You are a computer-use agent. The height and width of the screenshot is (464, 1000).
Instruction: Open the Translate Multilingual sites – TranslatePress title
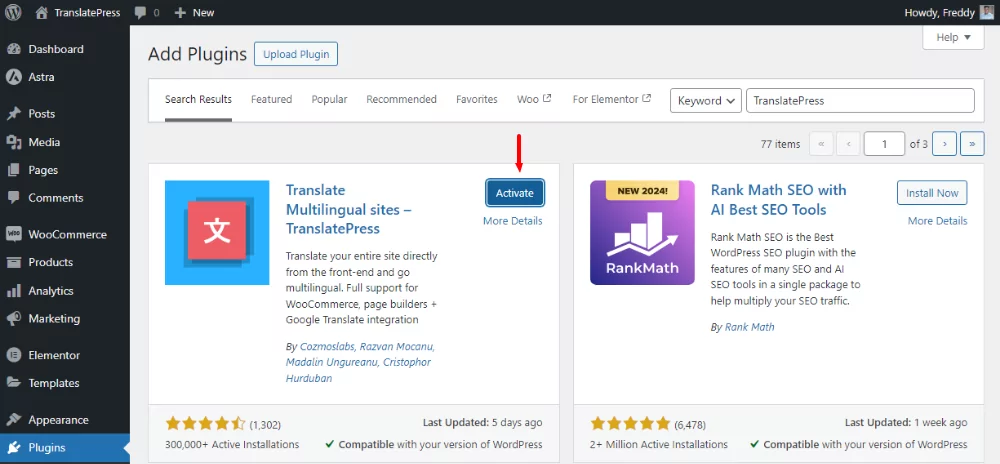click(348, 209)
